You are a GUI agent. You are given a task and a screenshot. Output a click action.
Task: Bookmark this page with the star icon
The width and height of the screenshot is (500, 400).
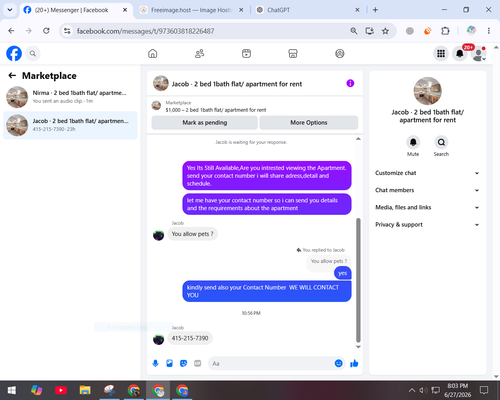[x=385, y=31]
